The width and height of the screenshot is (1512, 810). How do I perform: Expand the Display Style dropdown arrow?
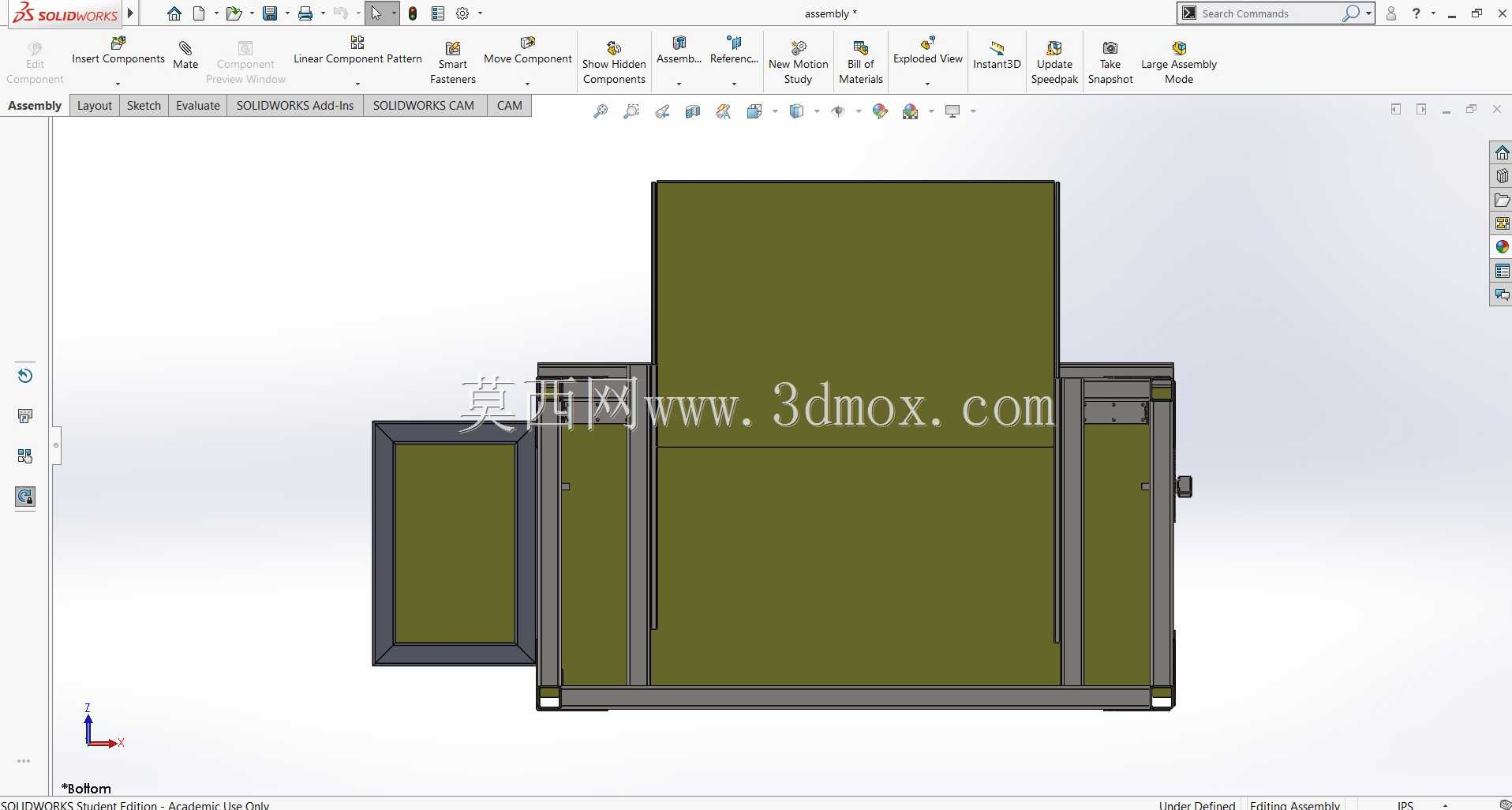[817, 111]
